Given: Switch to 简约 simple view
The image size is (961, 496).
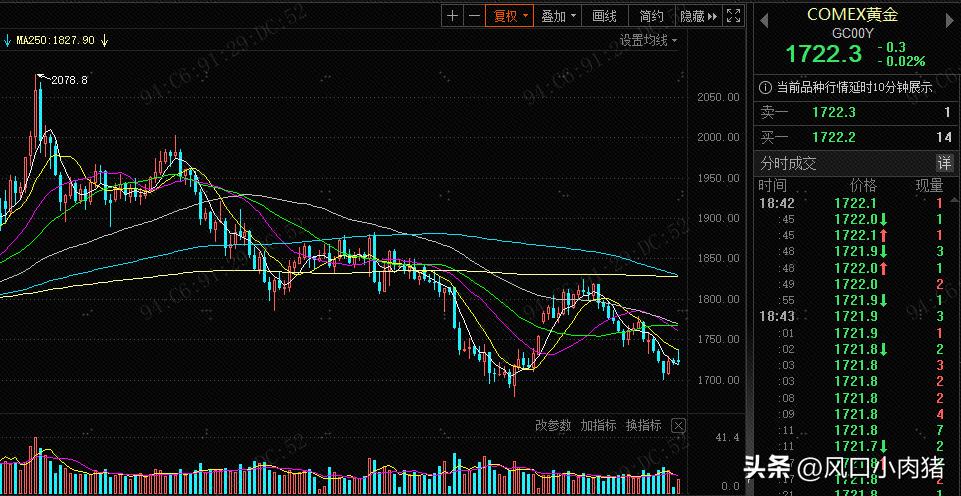Looking at the screenshot, I should pos(651,17).
